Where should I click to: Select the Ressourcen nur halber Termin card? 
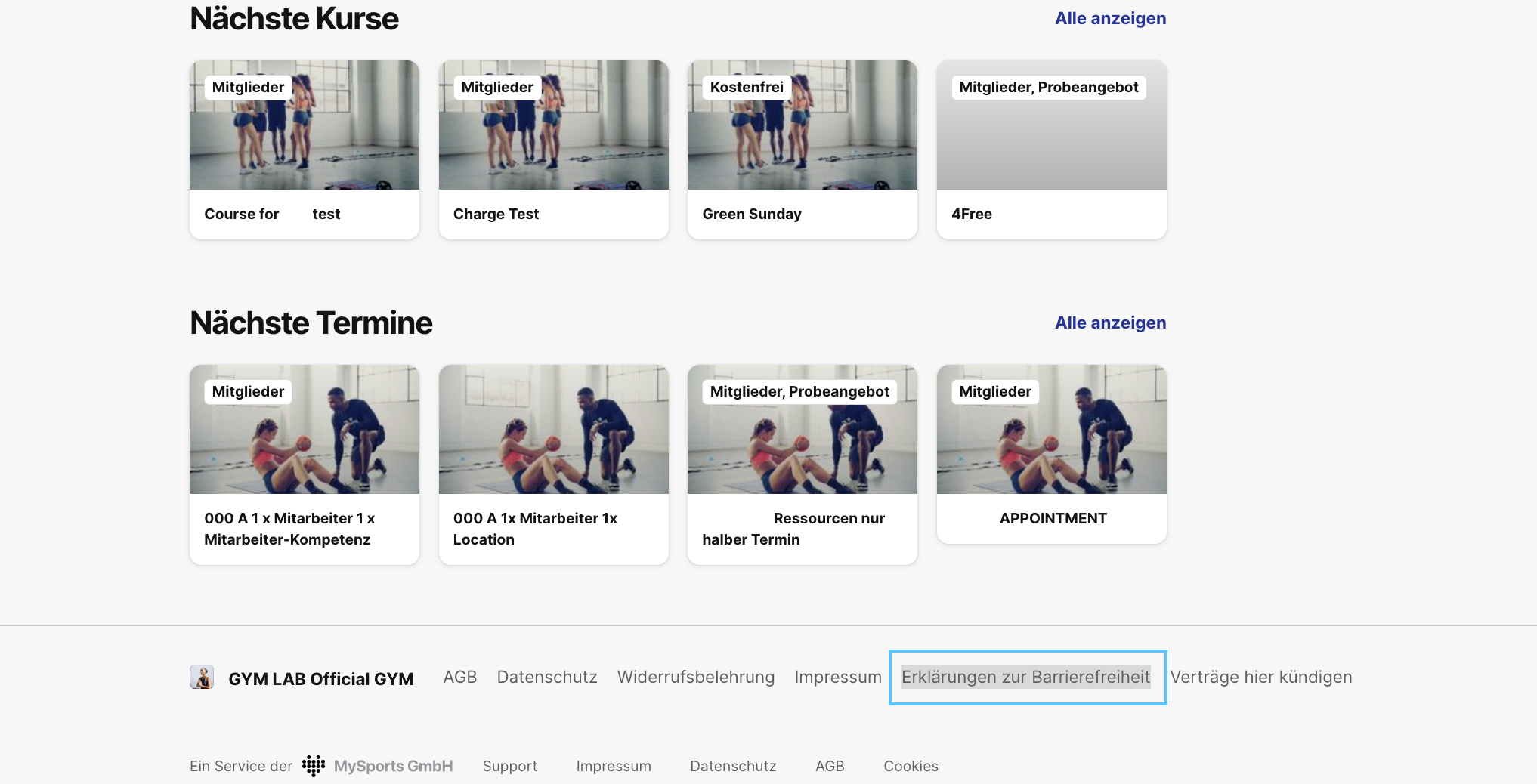(x=803, y=465)
